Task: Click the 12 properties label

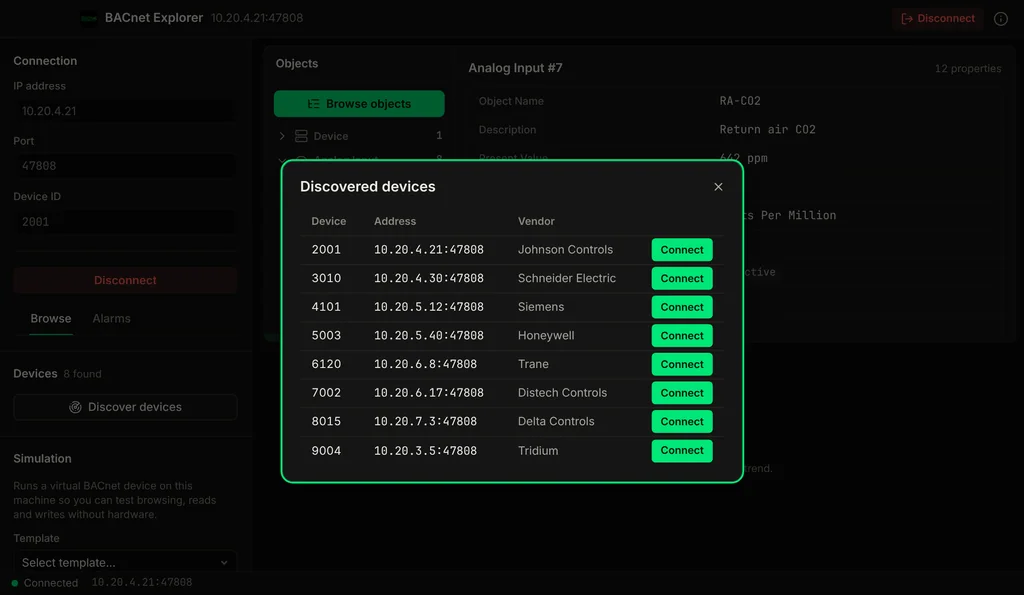Action: (968, 69)
